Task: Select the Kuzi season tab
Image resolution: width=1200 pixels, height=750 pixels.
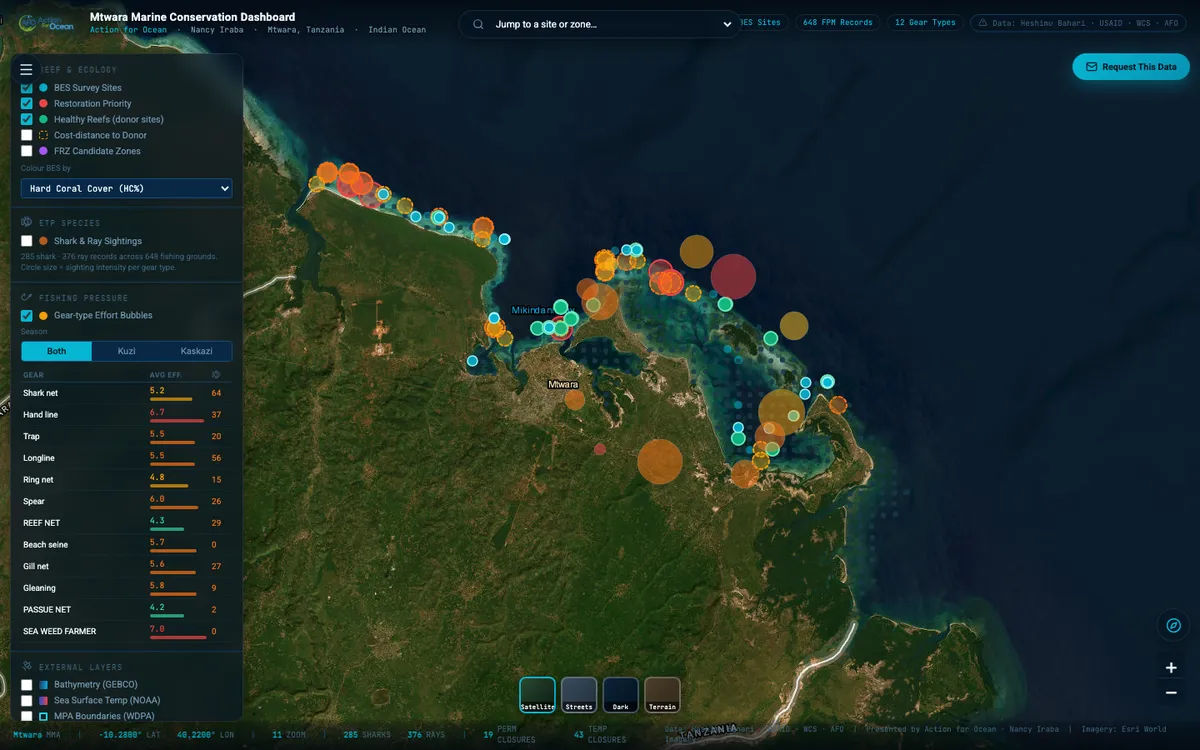Action: (126, 351)
